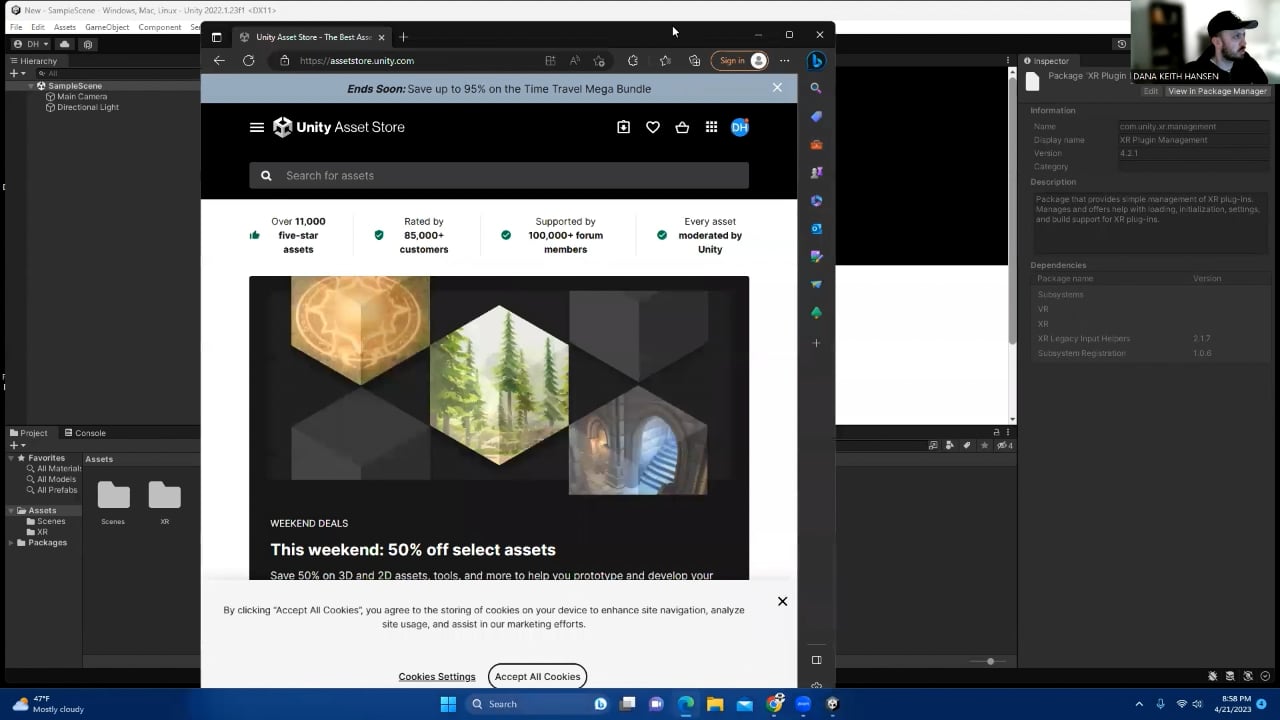
Task: Open the Hierarchy create plus dropdown
Action: [16, 73]
